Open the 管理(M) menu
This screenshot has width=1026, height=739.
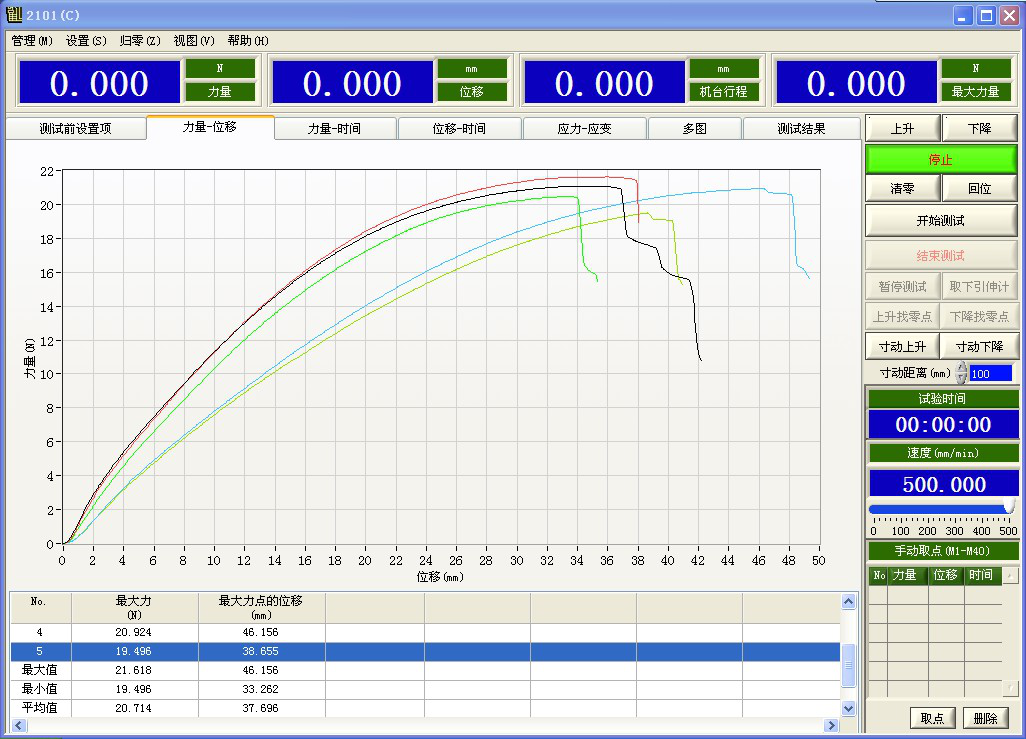(x=32, y=41)
